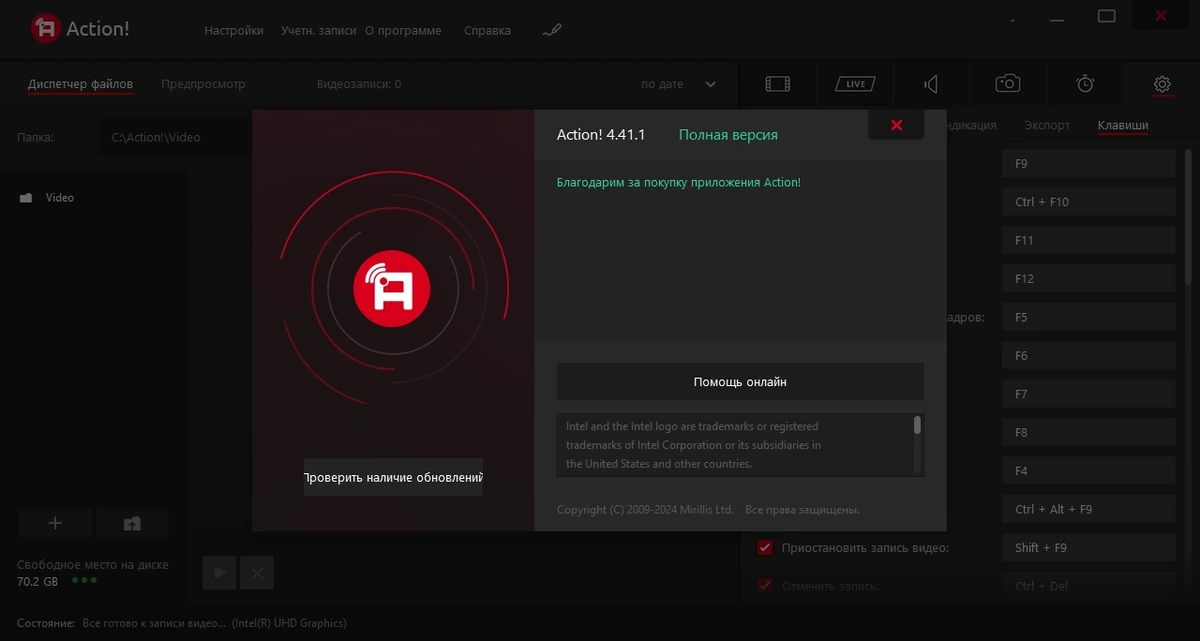The width and height of the screenshot is (1200, 641).
Task: Switch to video recording mode film icon
Action: tap(777, 84)
